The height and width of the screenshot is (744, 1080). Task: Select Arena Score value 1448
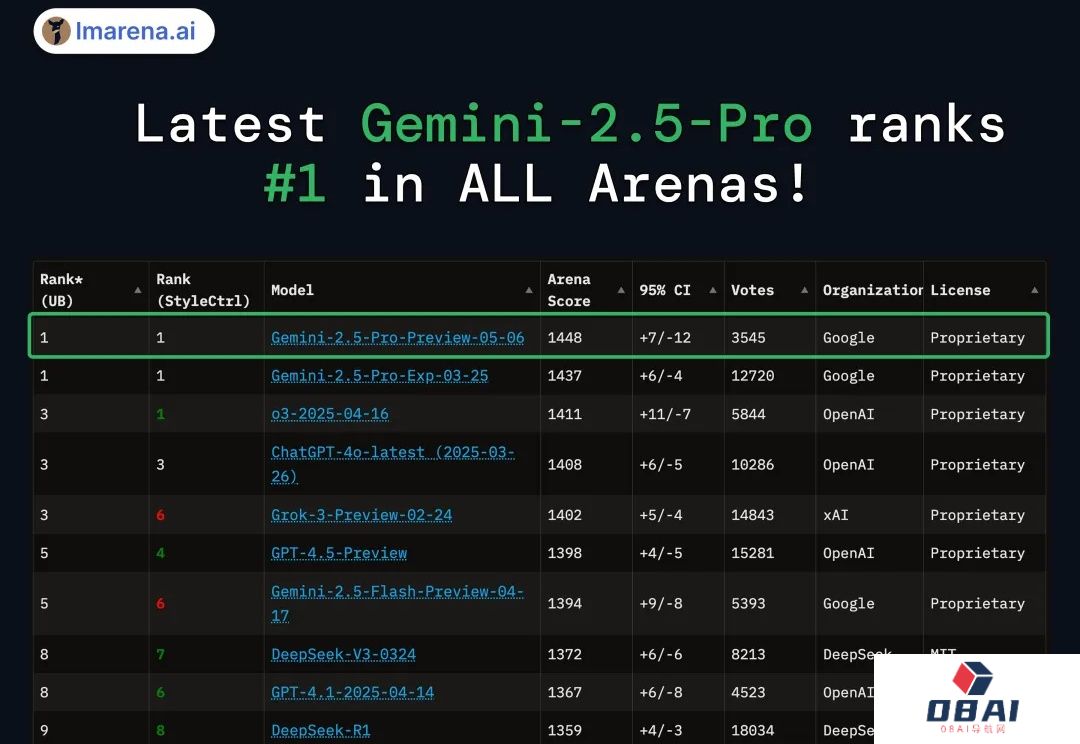(565, 338)
